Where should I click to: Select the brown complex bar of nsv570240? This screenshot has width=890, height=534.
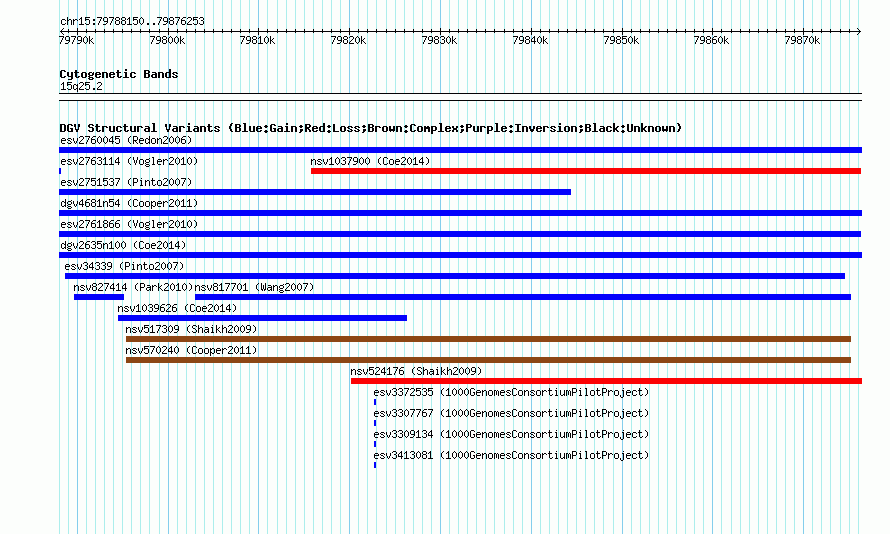488,360
